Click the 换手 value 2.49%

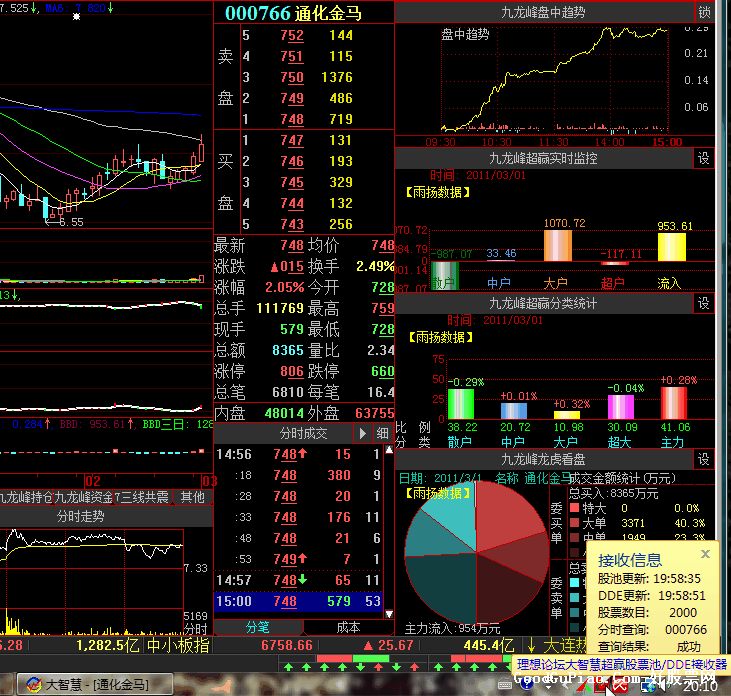[375, 266]
